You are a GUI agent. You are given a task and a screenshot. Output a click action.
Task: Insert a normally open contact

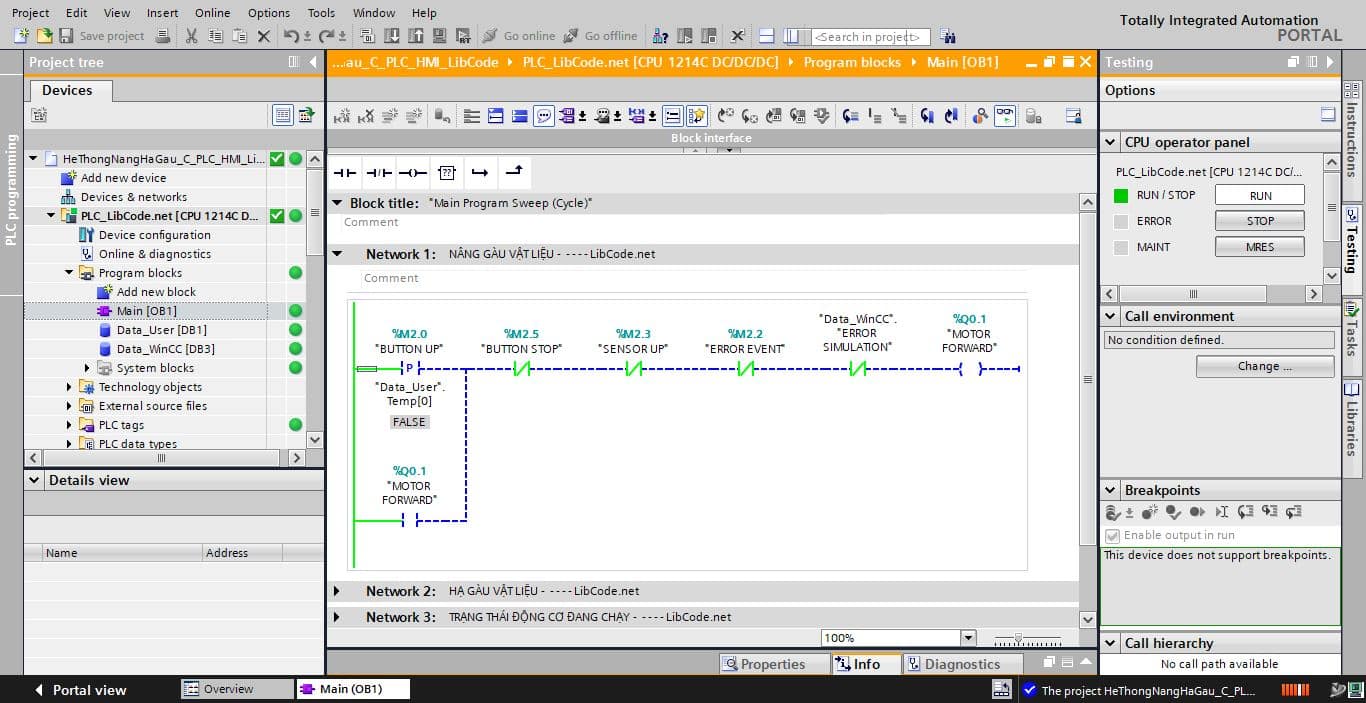(x=344, y=173)
